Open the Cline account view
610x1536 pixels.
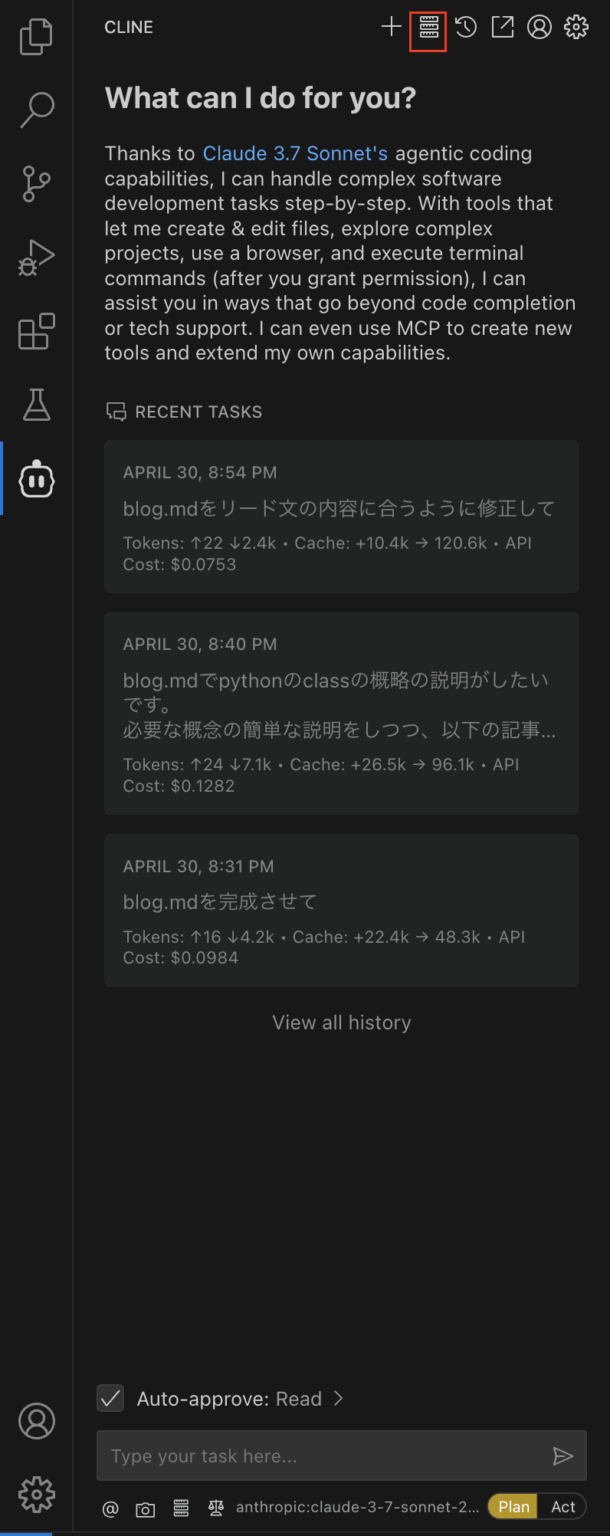(x=539, y=27)
